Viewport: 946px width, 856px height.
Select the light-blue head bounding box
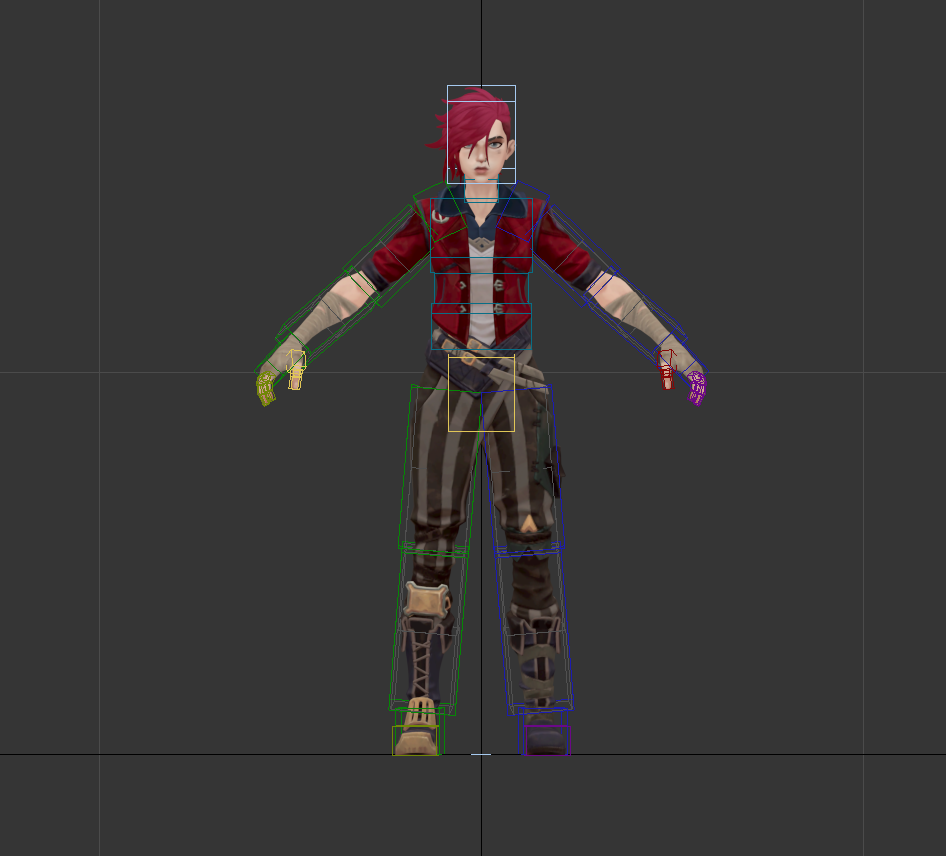pyautogui.click(x=481, y=134)
